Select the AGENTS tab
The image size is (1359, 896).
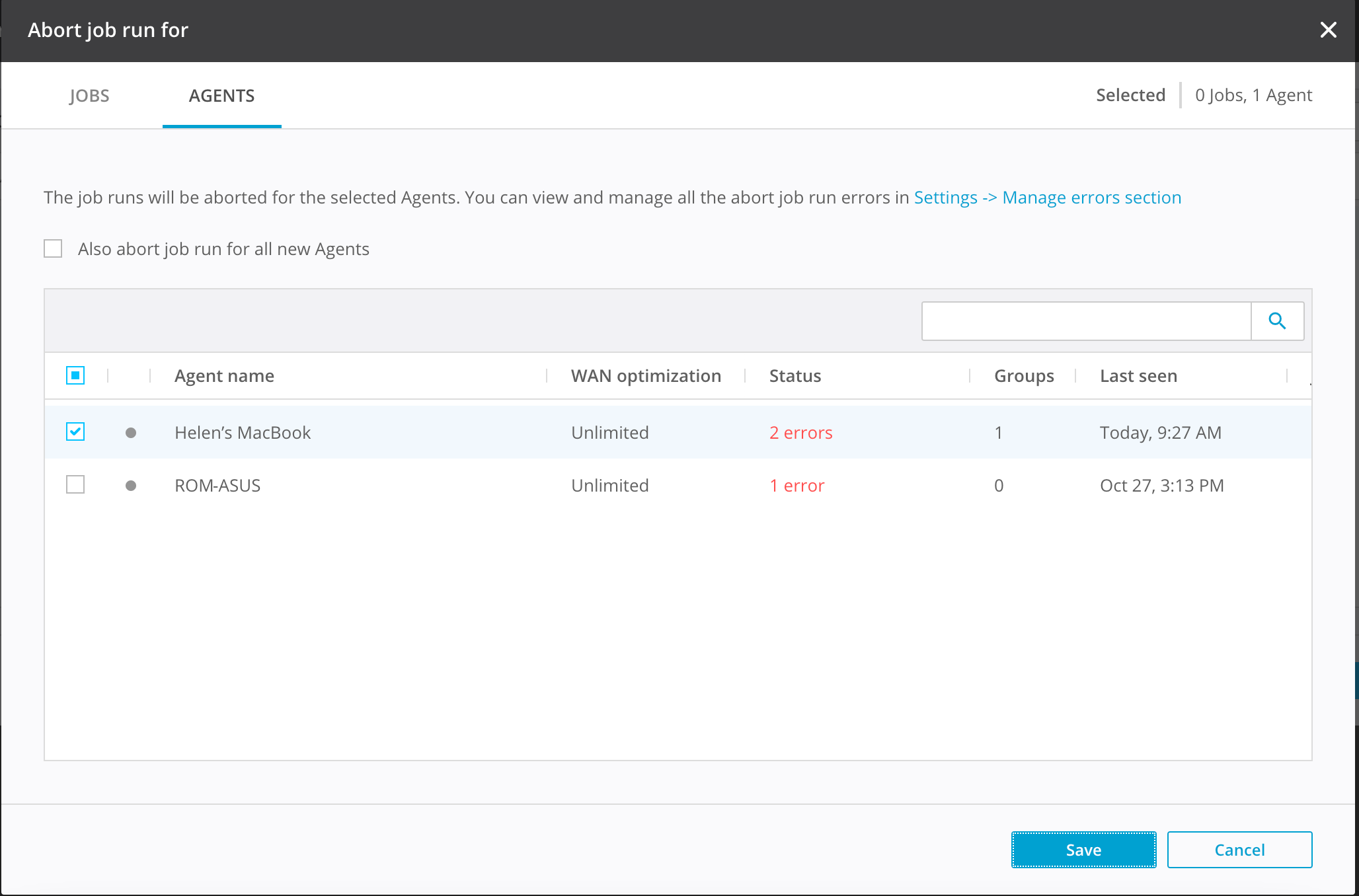pyautogui.click(x=221, y=96)
